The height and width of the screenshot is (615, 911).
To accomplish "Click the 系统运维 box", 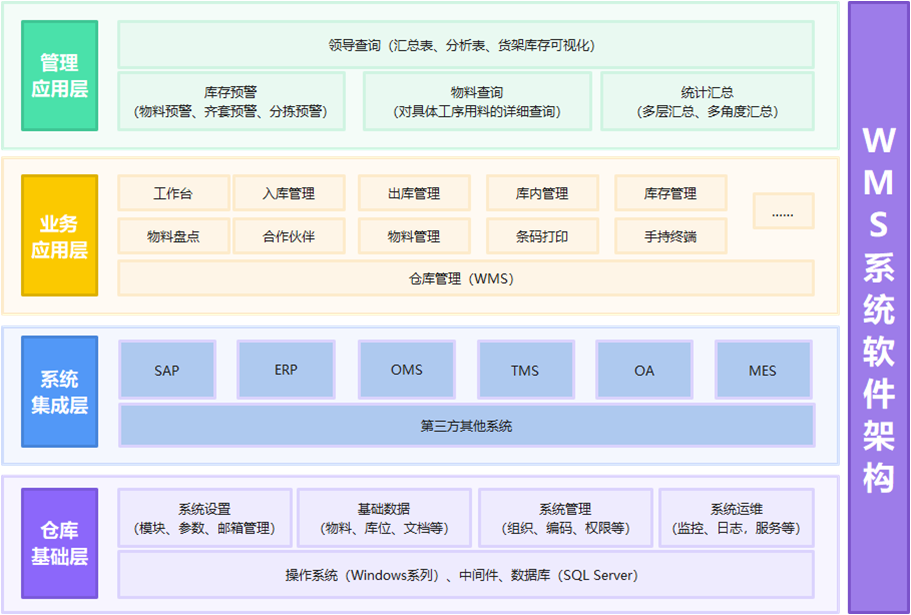I will pyautogui.click(x=736, y=518).
